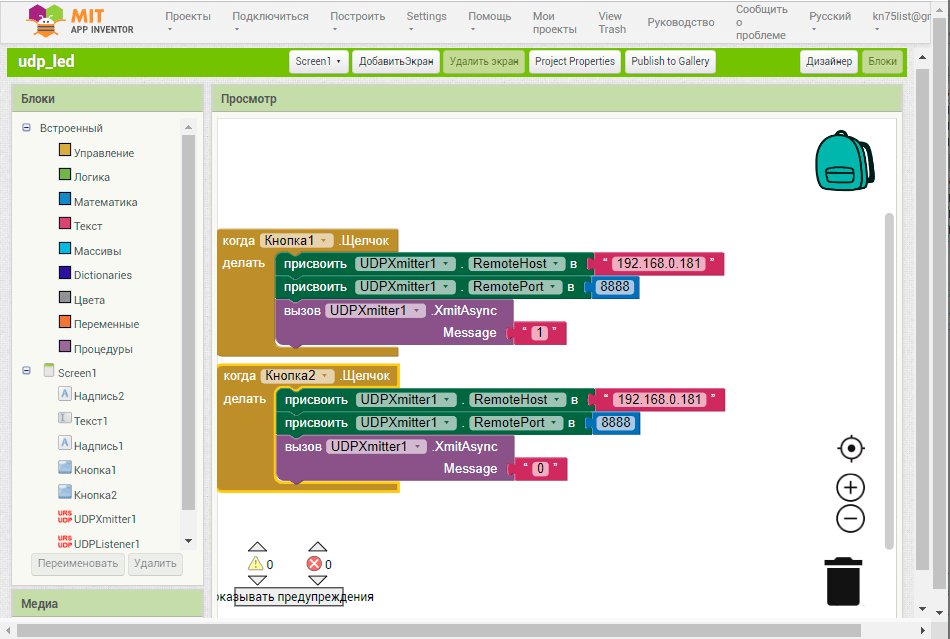Collapse the Screen1 component tree
Image resolution: width=950 pixels, height=639 pixels.
(x=26, y=372)
